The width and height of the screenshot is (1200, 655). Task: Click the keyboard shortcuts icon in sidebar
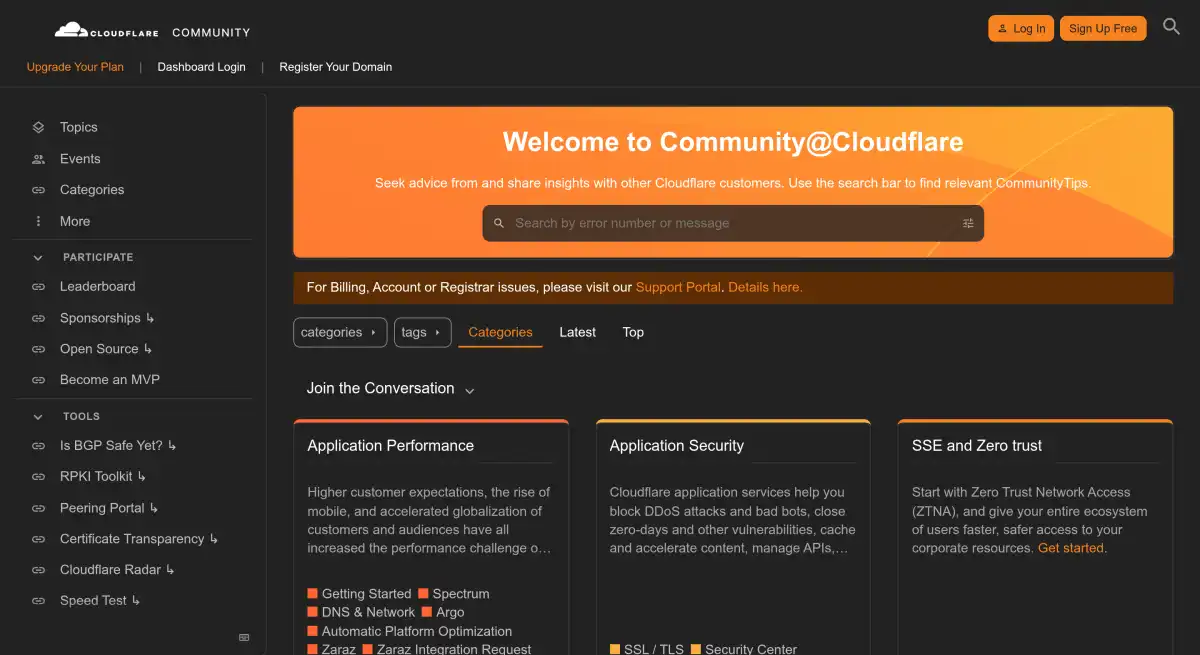(244, 637)
